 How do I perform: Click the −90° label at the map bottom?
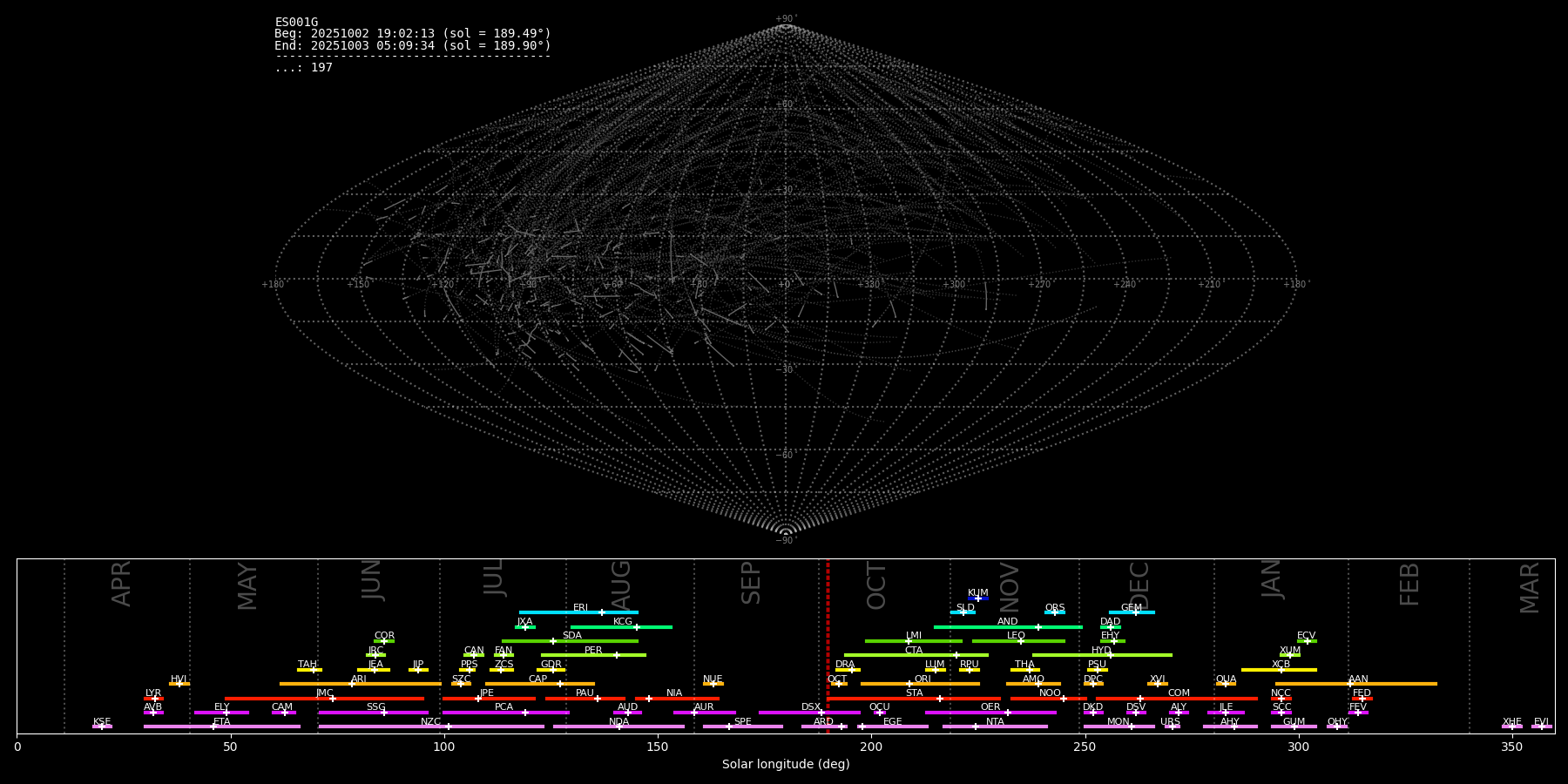tap(786, 541)
